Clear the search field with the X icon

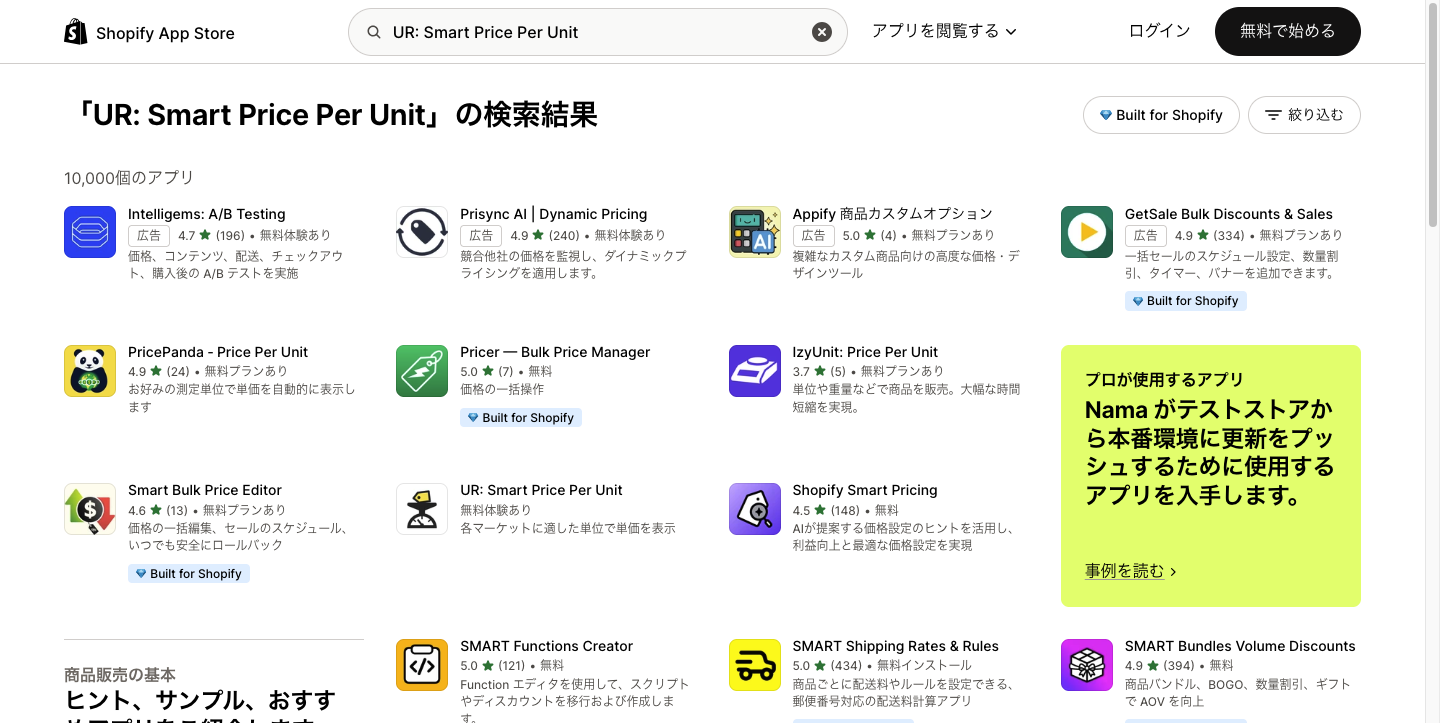(x=822, y=32)
